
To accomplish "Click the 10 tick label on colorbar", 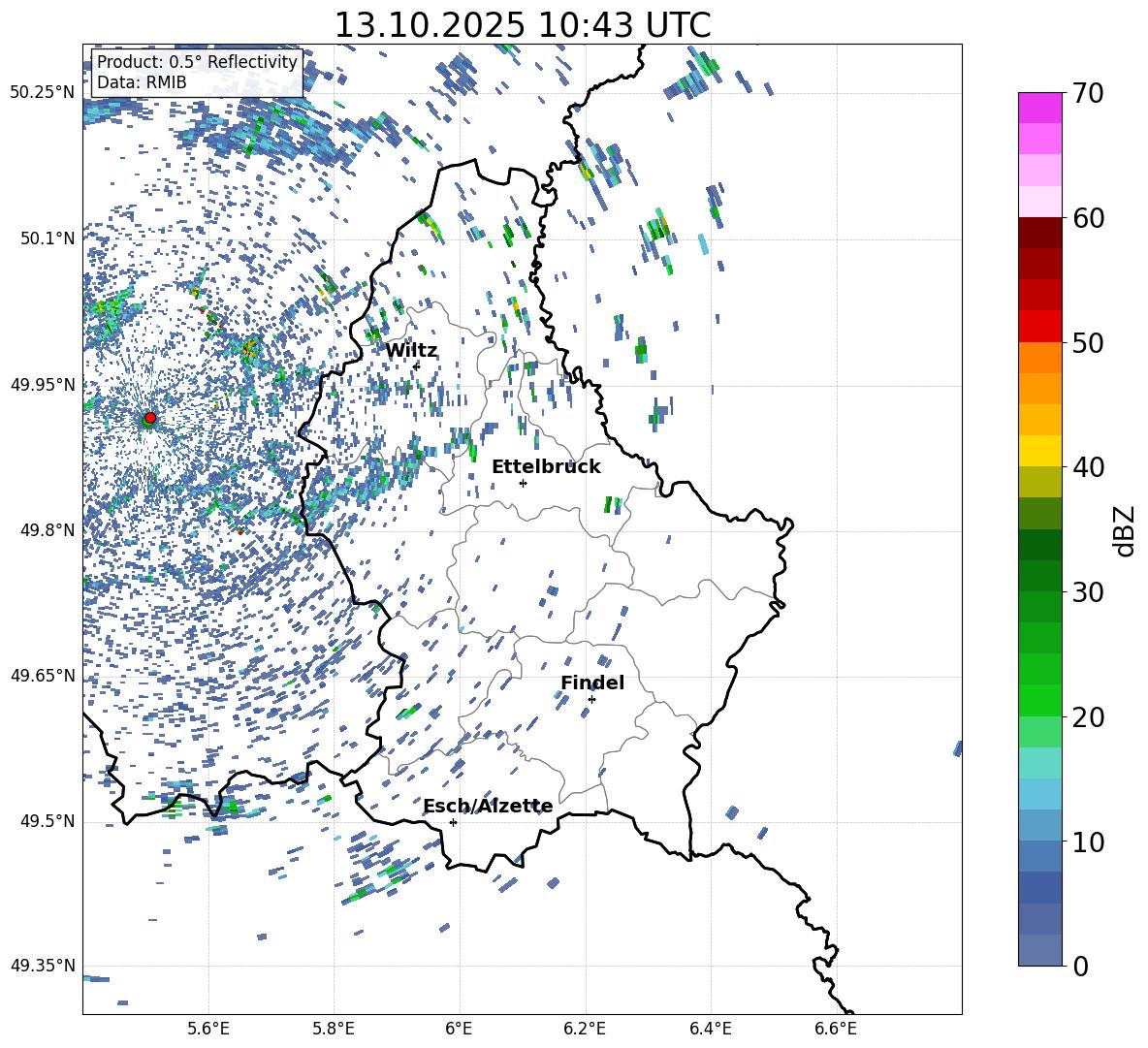I will coord(1088,842).
